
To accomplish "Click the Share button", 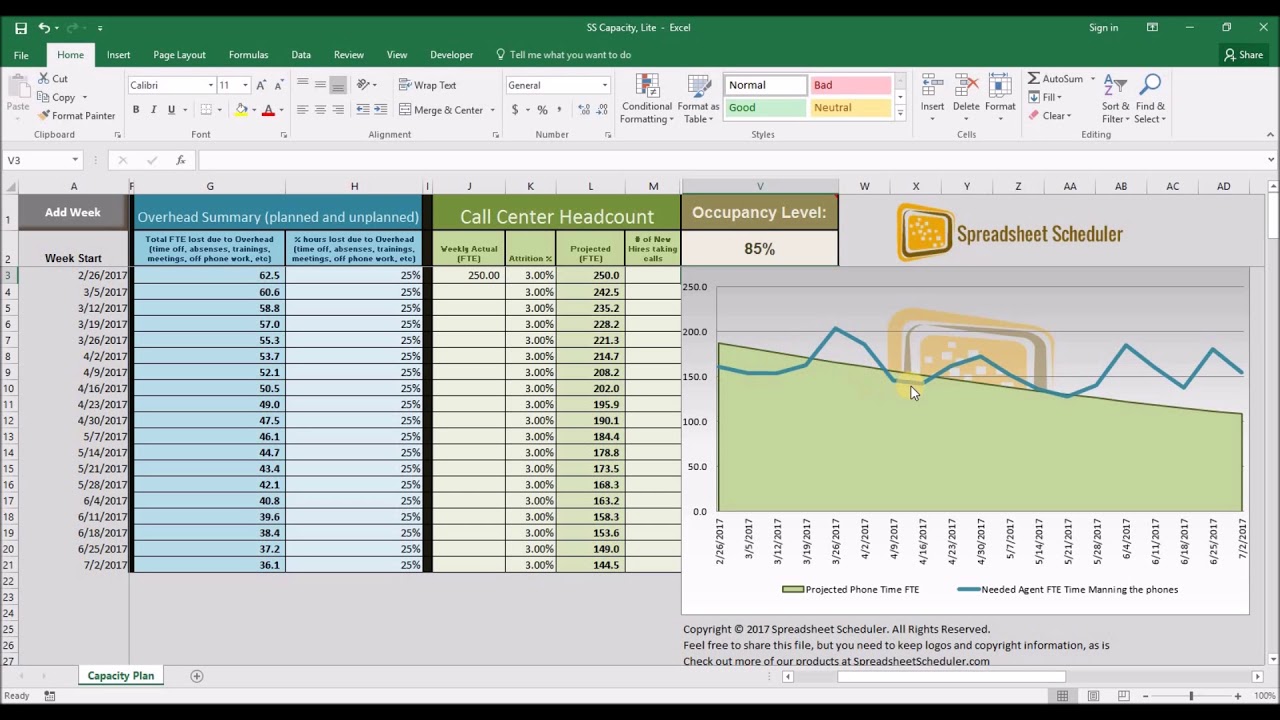I will pyautogui.click(x=1243, y=55).
